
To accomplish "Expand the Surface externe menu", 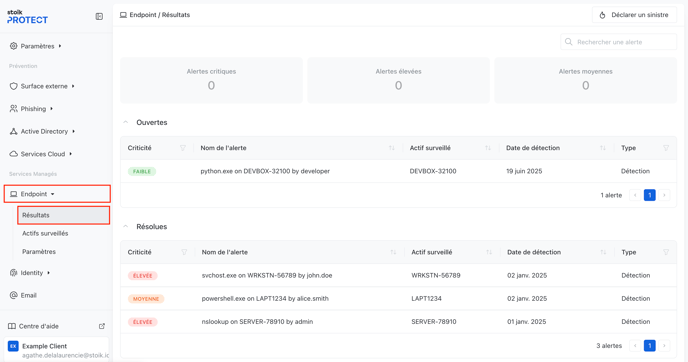I will (42, 86).
